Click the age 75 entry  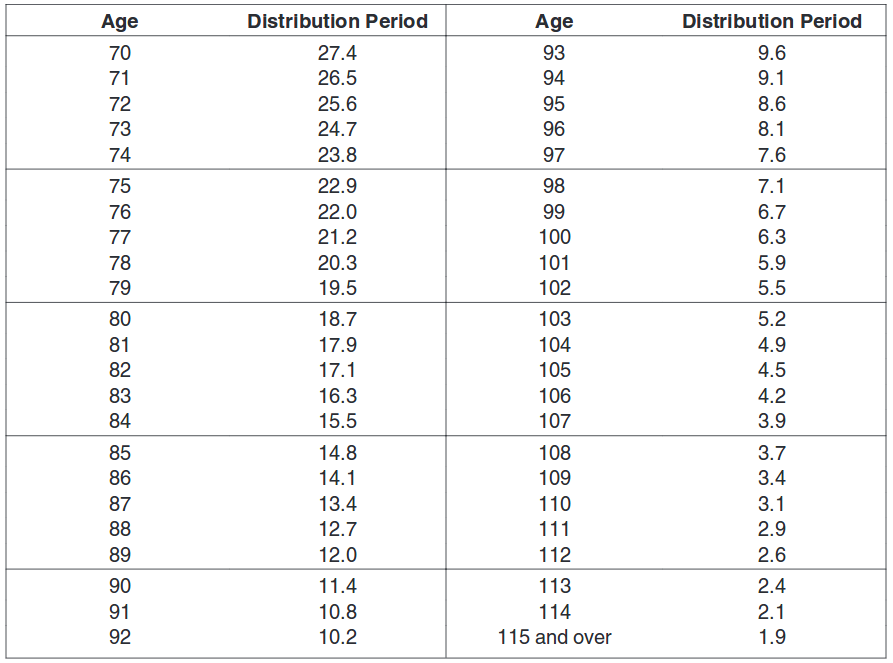120,186
